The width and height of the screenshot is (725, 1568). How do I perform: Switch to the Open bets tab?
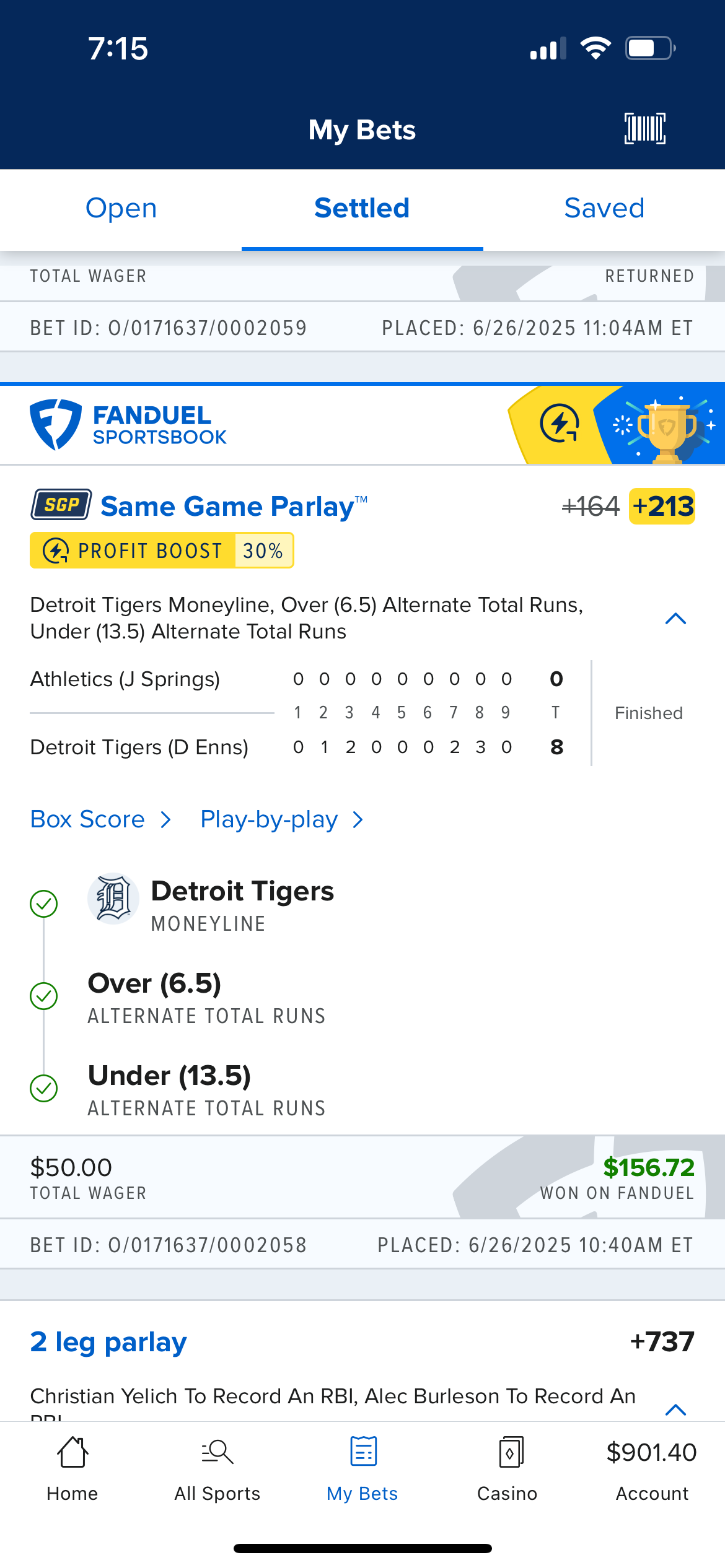tap(121, 209)
